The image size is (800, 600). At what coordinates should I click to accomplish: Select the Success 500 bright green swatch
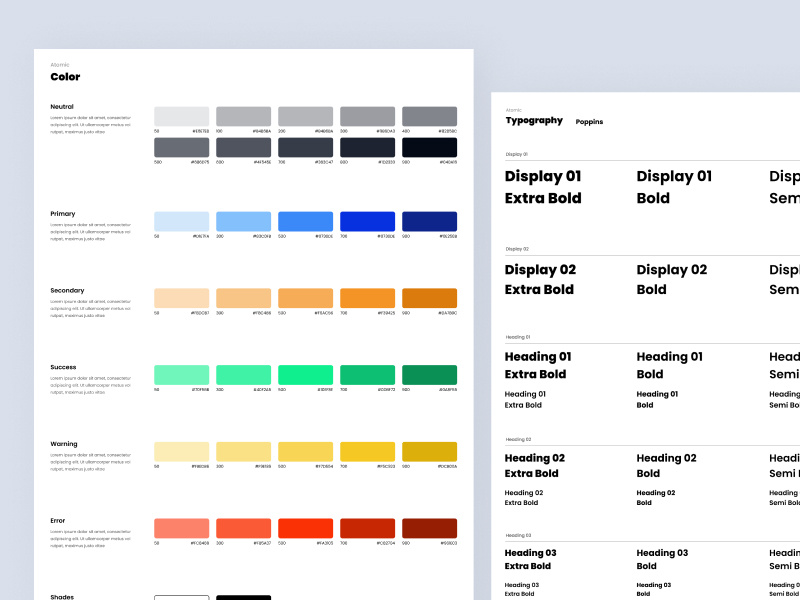pyautogui.click(x=305, y=375)
